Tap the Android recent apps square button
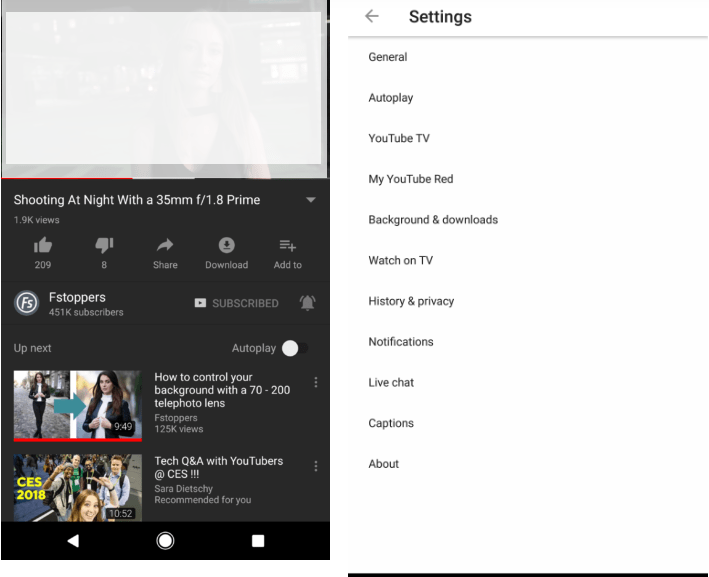The image size is (709, 577). click(258, 540)
